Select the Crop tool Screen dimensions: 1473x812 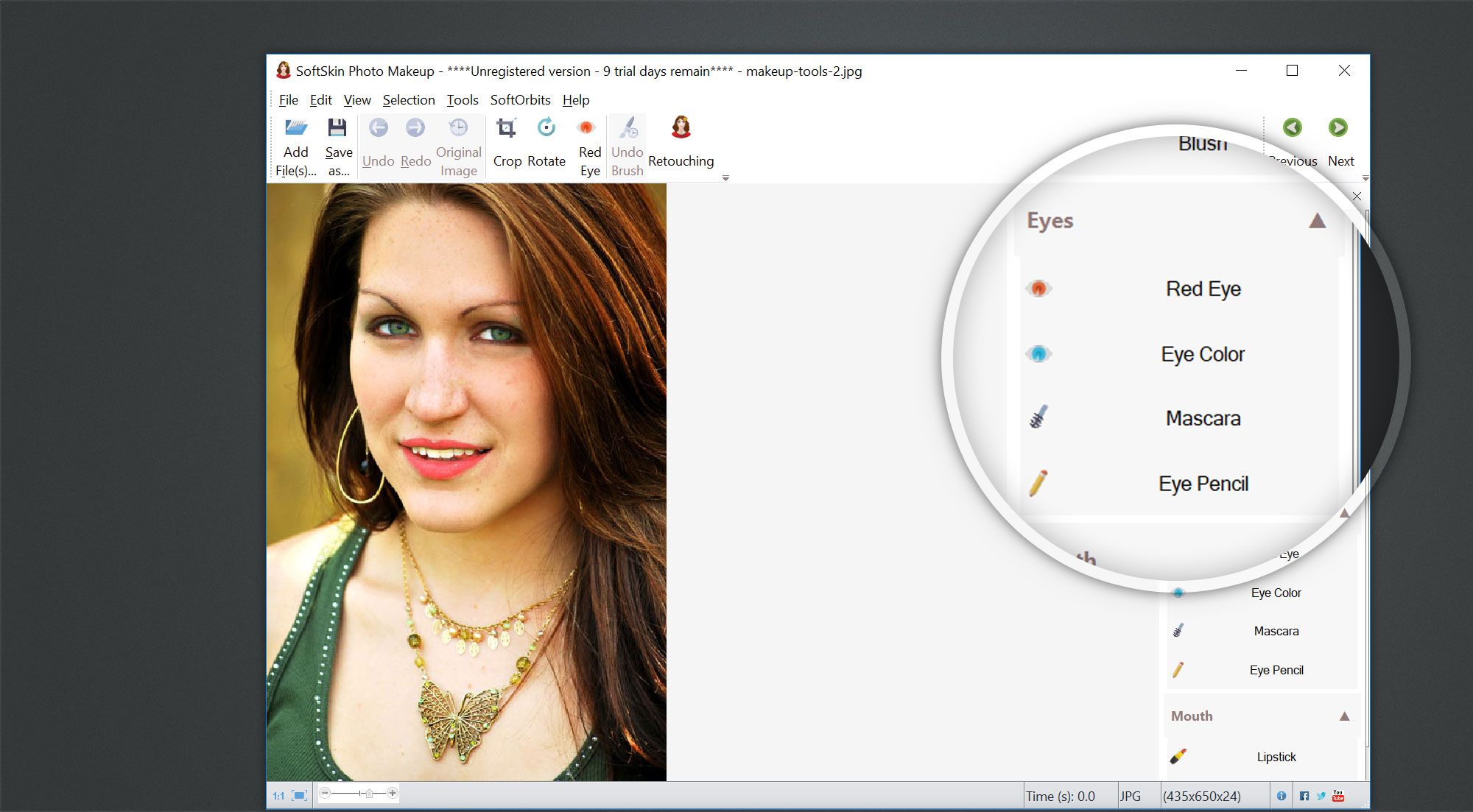click(506, 142)
